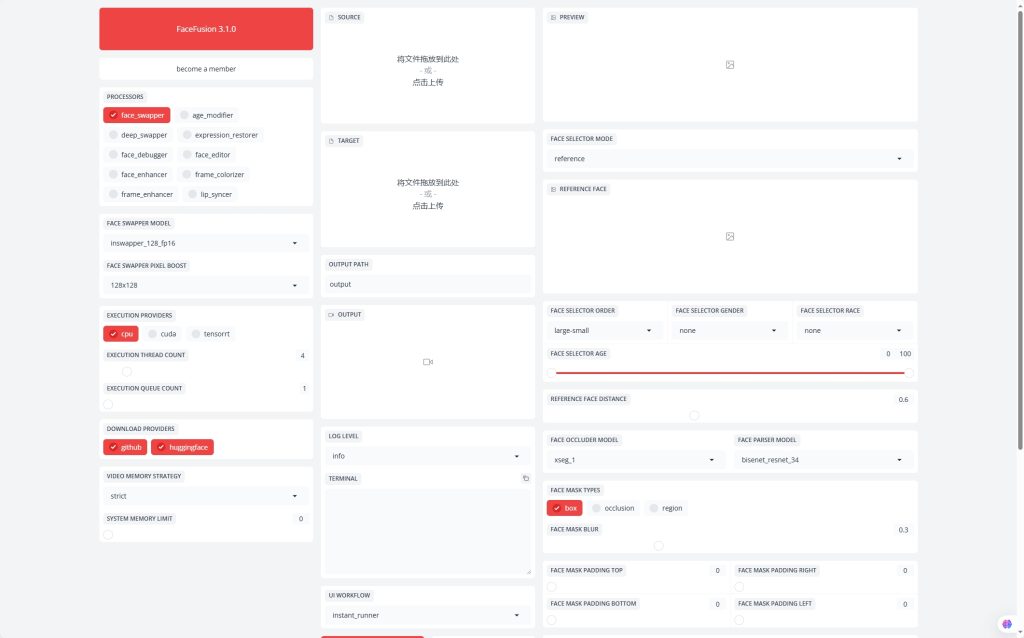Click the image placeholder icon in Reference Face
This screenshot has height=638, width=1024.
click(730, 236)
